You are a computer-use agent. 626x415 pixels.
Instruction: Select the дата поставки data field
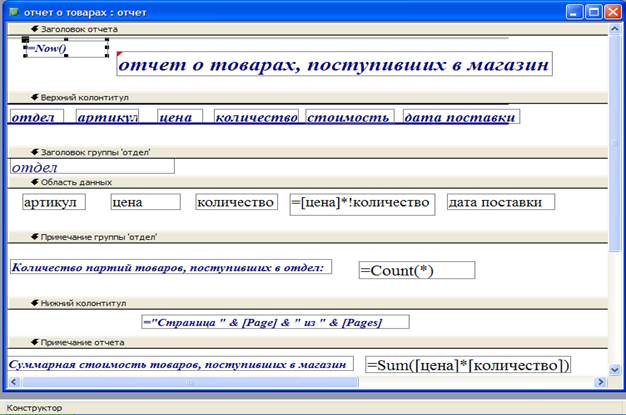tap(501, 202)
